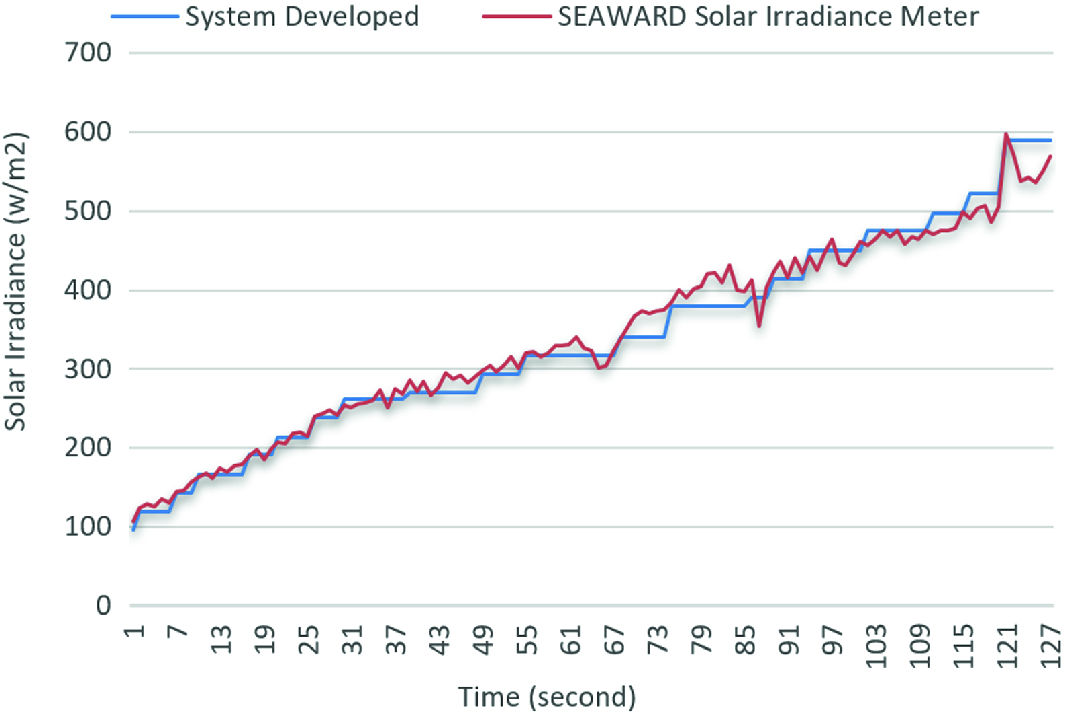Select the time-axis tick label 97
The height and width of the screenshot is (713, 1067).
pos(832,638)
